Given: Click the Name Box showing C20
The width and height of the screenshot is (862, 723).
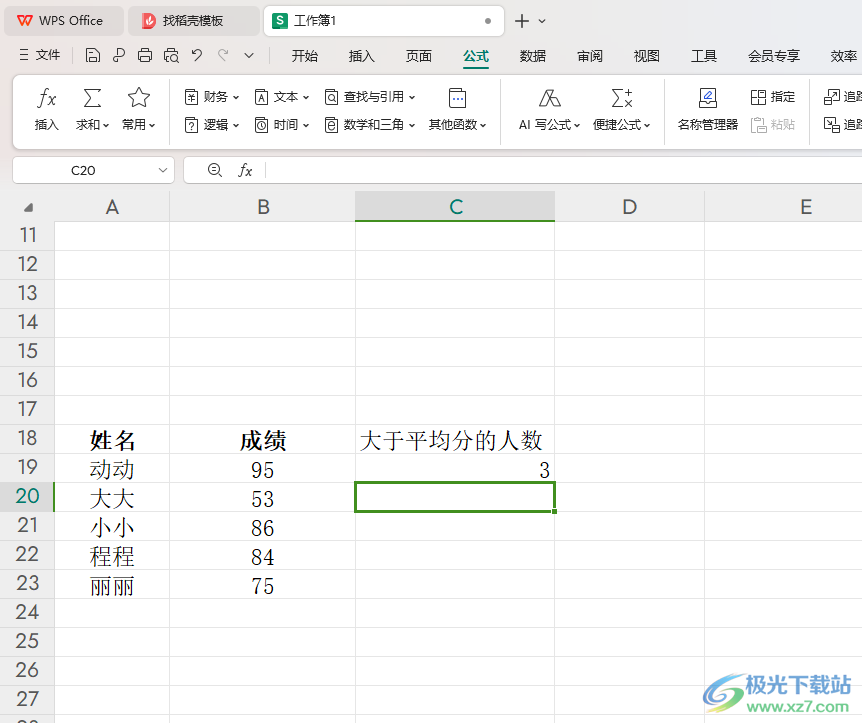Looking at the screenshot, I should 83,170.
